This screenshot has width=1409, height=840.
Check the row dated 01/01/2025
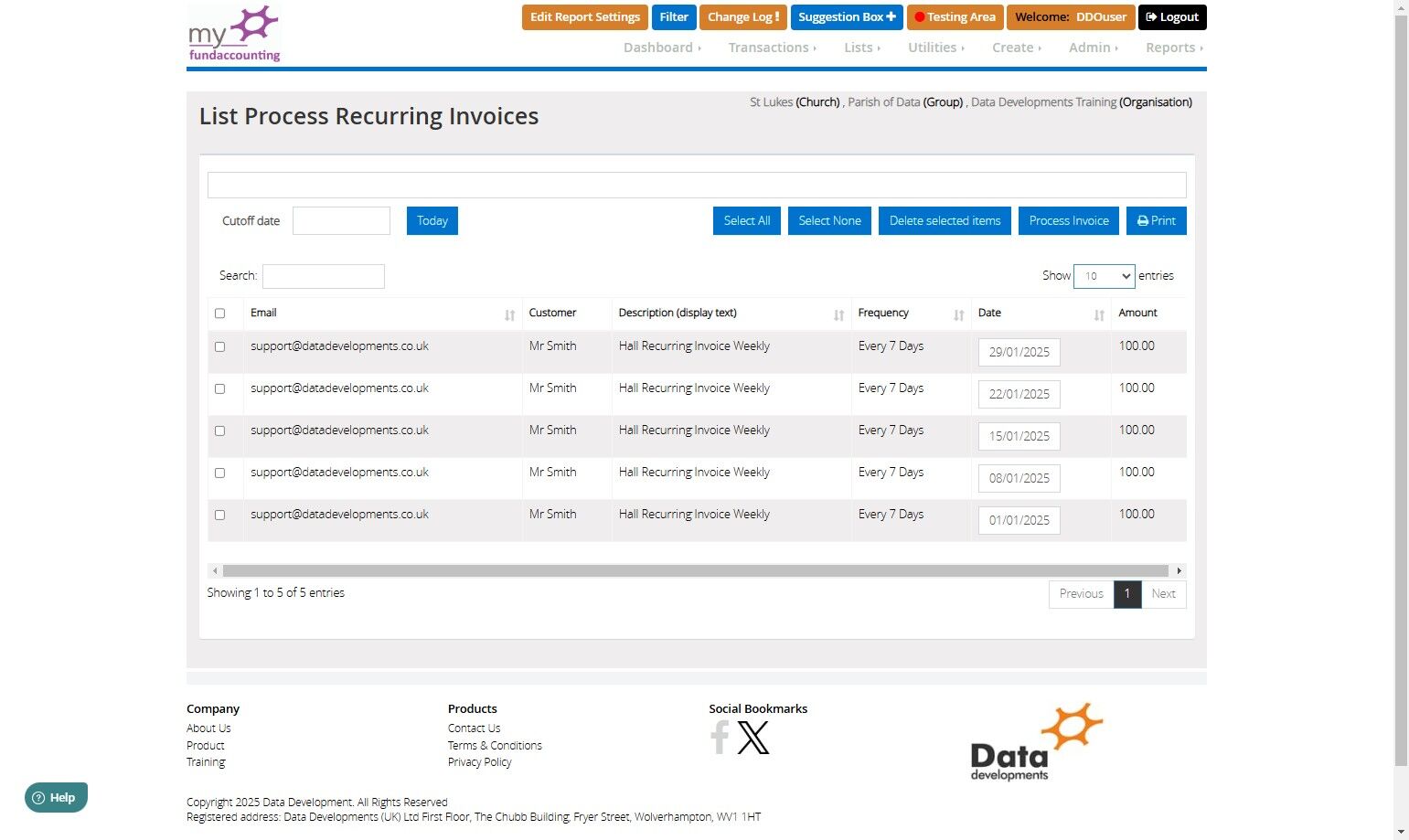tap(219, 515)
